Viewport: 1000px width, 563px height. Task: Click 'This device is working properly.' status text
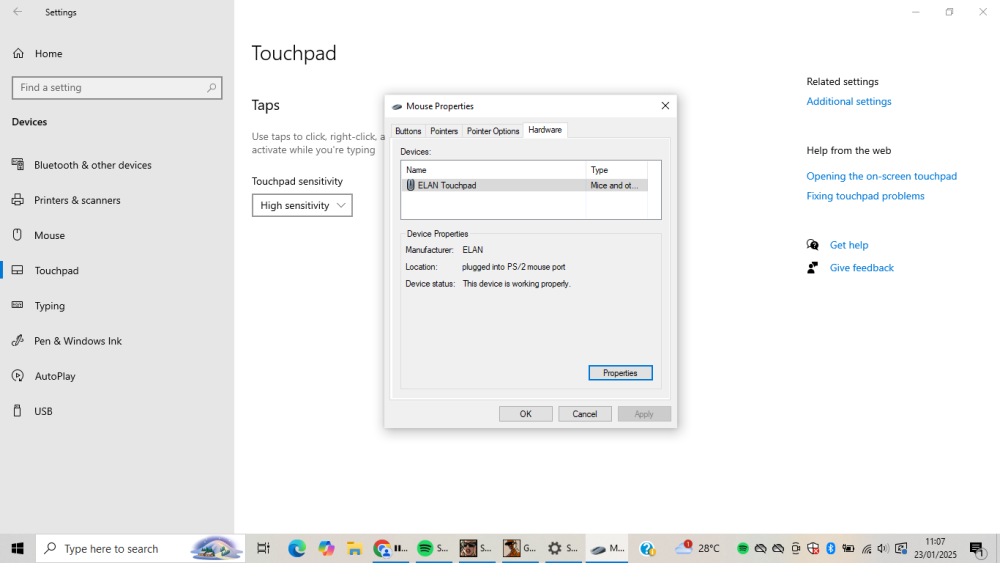click(517, 284)
